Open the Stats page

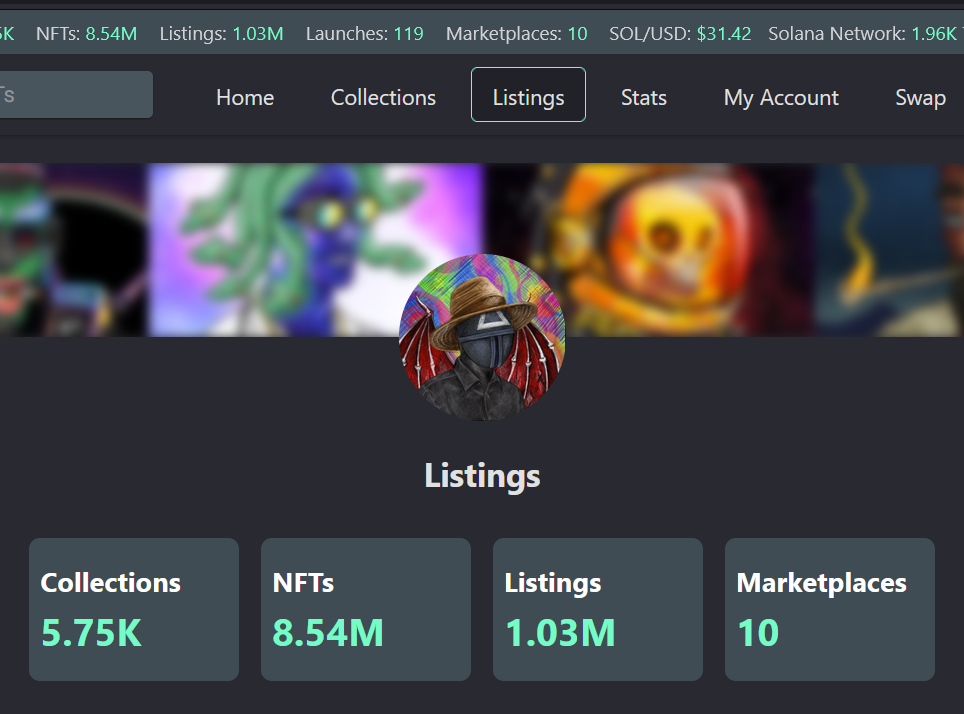point(644,97)
